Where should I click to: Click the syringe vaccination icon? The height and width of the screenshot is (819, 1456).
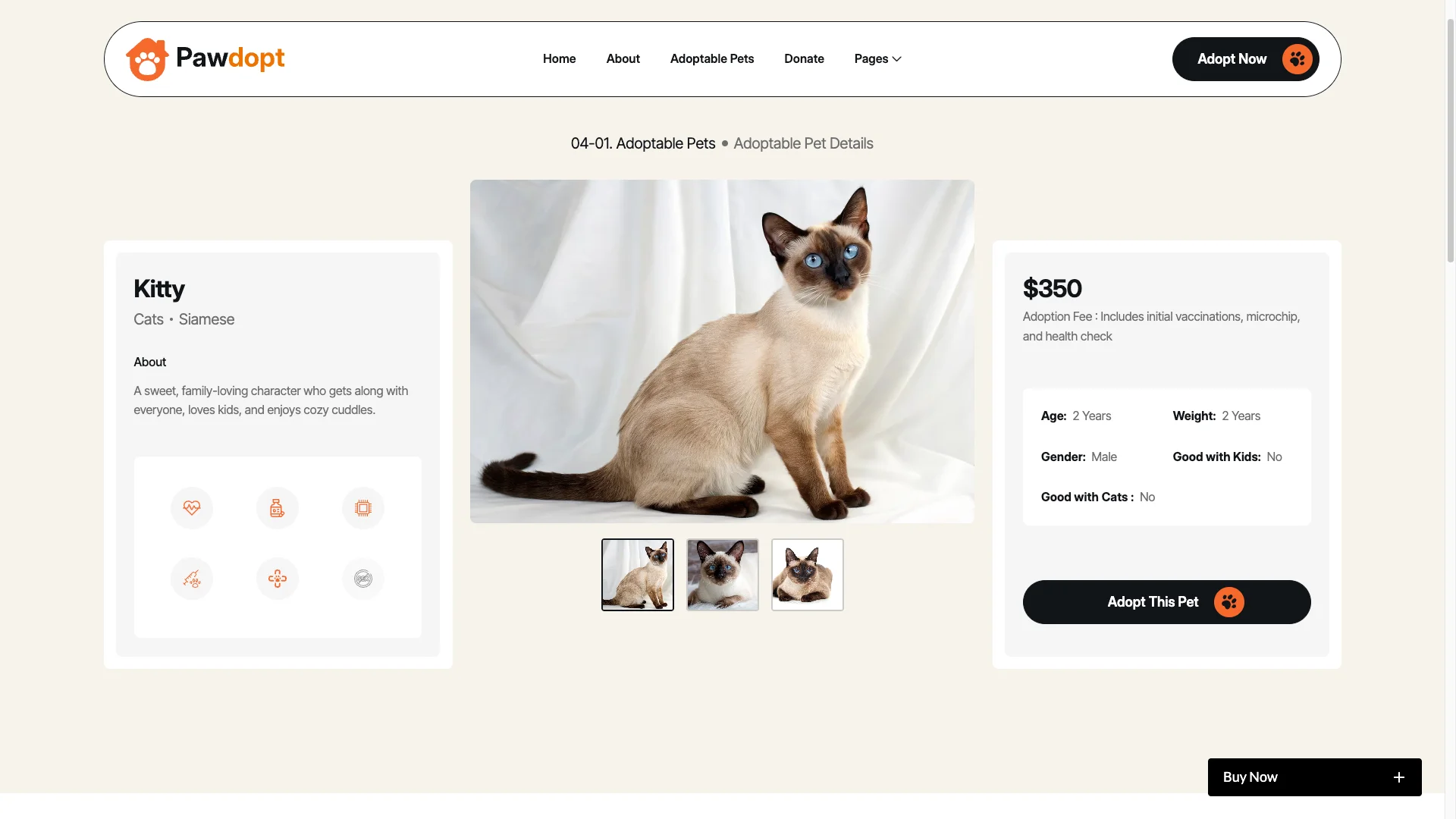(192, 579)
